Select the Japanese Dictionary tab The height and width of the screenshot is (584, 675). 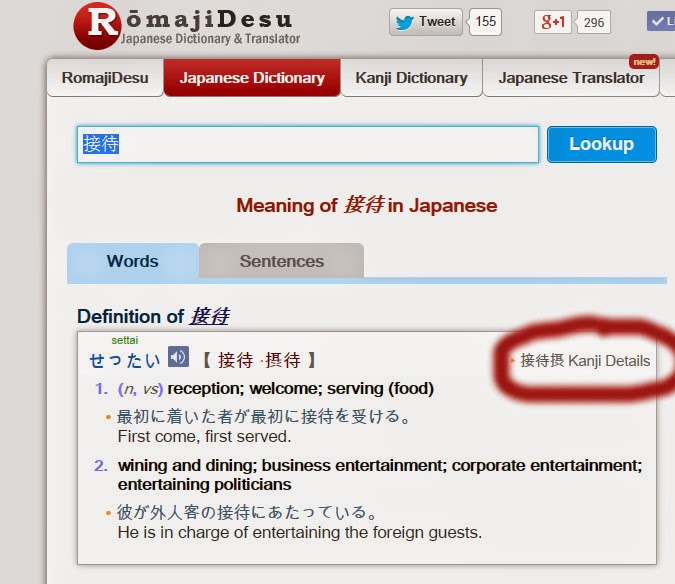(x=251, y=78)
